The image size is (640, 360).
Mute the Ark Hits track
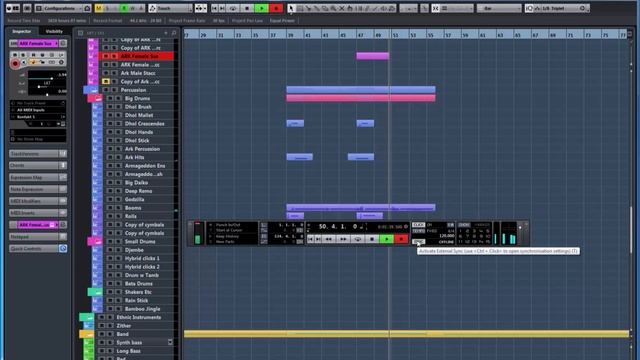click(x=110, y=157)
